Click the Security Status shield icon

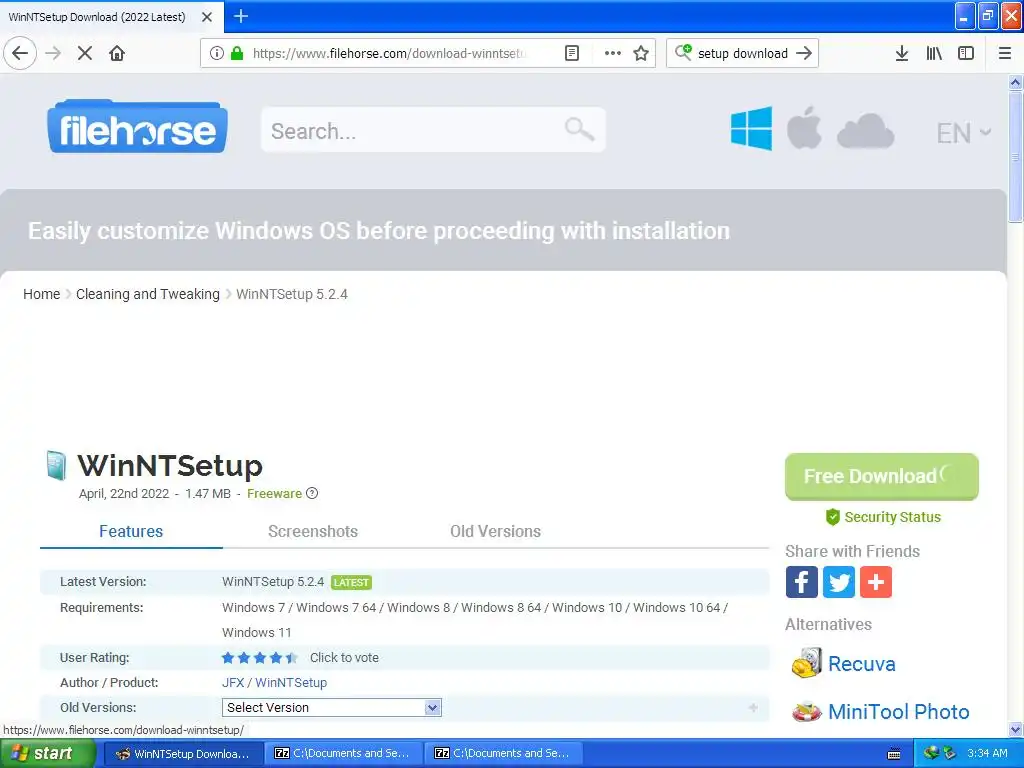(x=833, y=517)
